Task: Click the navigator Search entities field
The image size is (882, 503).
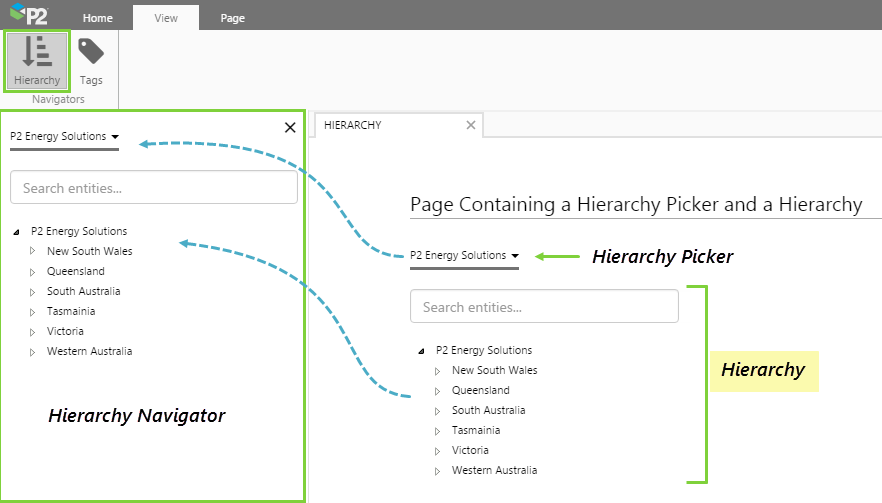Action: tap(154, 188)
